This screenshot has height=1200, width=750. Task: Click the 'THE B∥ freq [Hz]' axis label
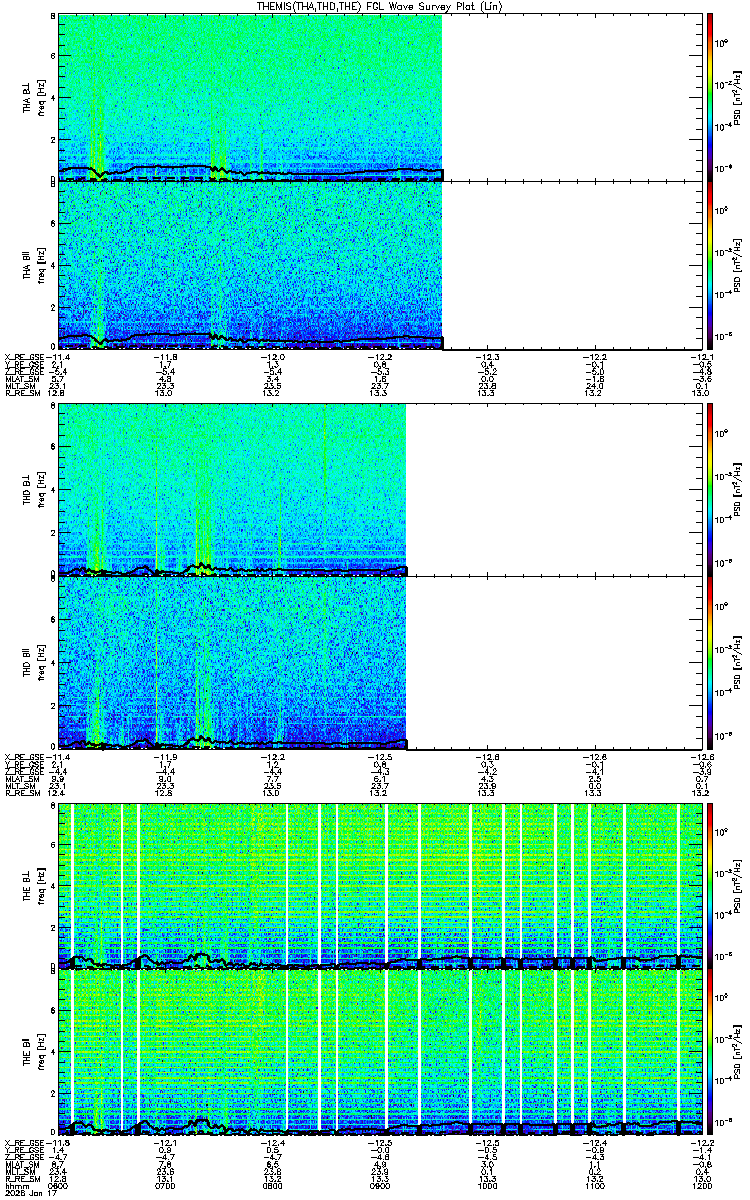[x=34, y=1053]
